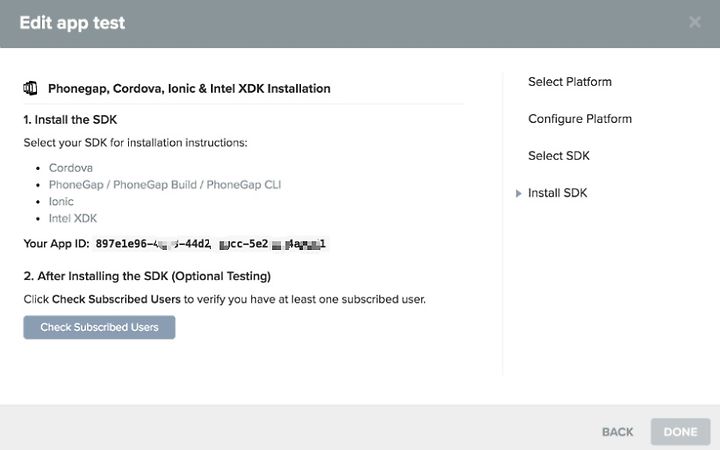Open the Intel XDK installation link
Image resolution: width=720 pixels, height=450 pixels.
pos(73,218)
